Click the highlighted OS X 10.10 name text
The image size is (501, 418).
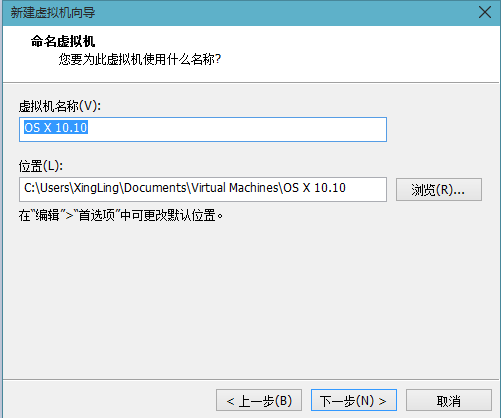tap(56, 128)
